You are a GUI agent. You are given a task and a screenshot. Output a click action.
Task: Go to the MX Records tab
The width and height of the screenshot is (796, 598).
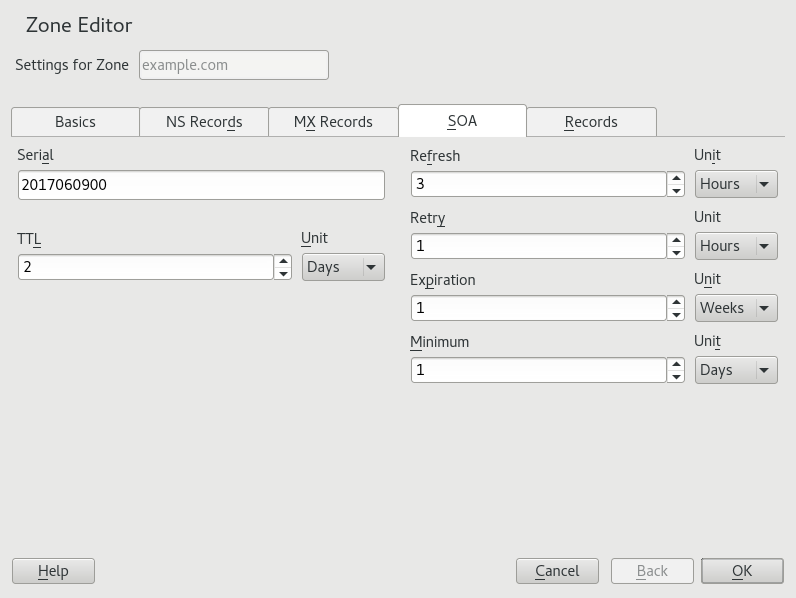pyautogui.click(x=333, y=122)
